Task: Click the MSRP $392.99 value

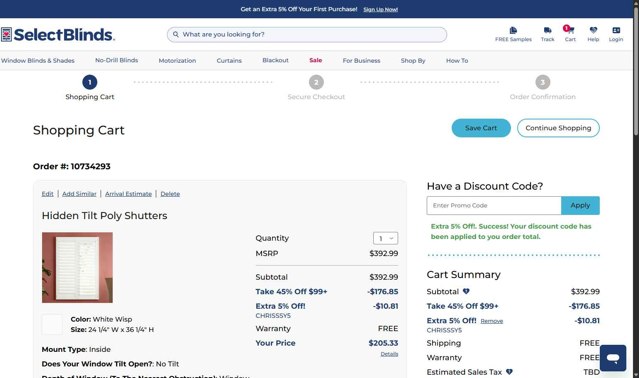Action: [383, 253]
